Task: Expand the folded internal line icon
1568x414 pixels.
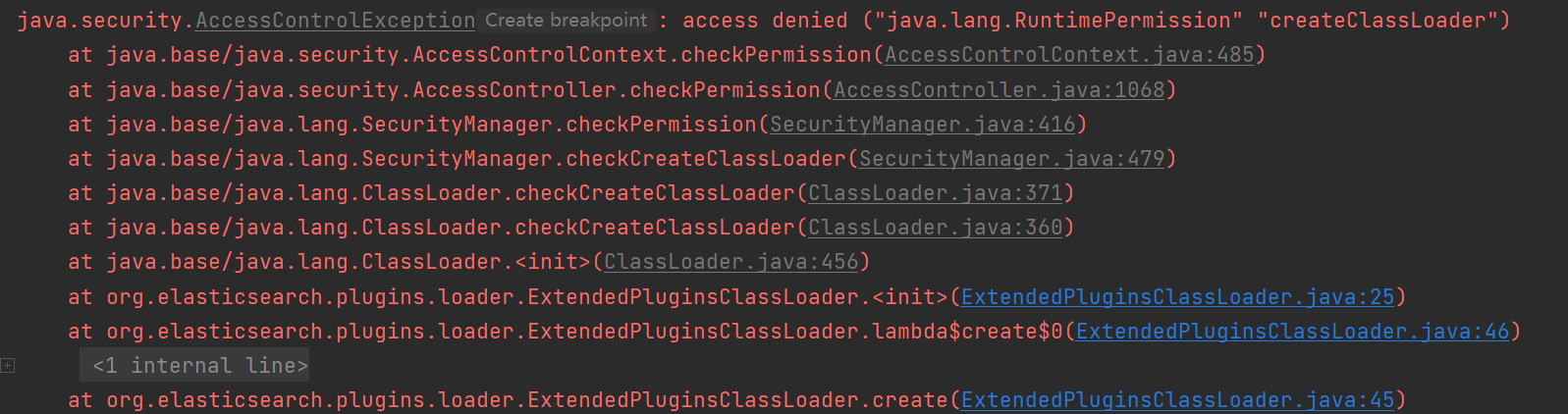Action: tap(8, 366)
